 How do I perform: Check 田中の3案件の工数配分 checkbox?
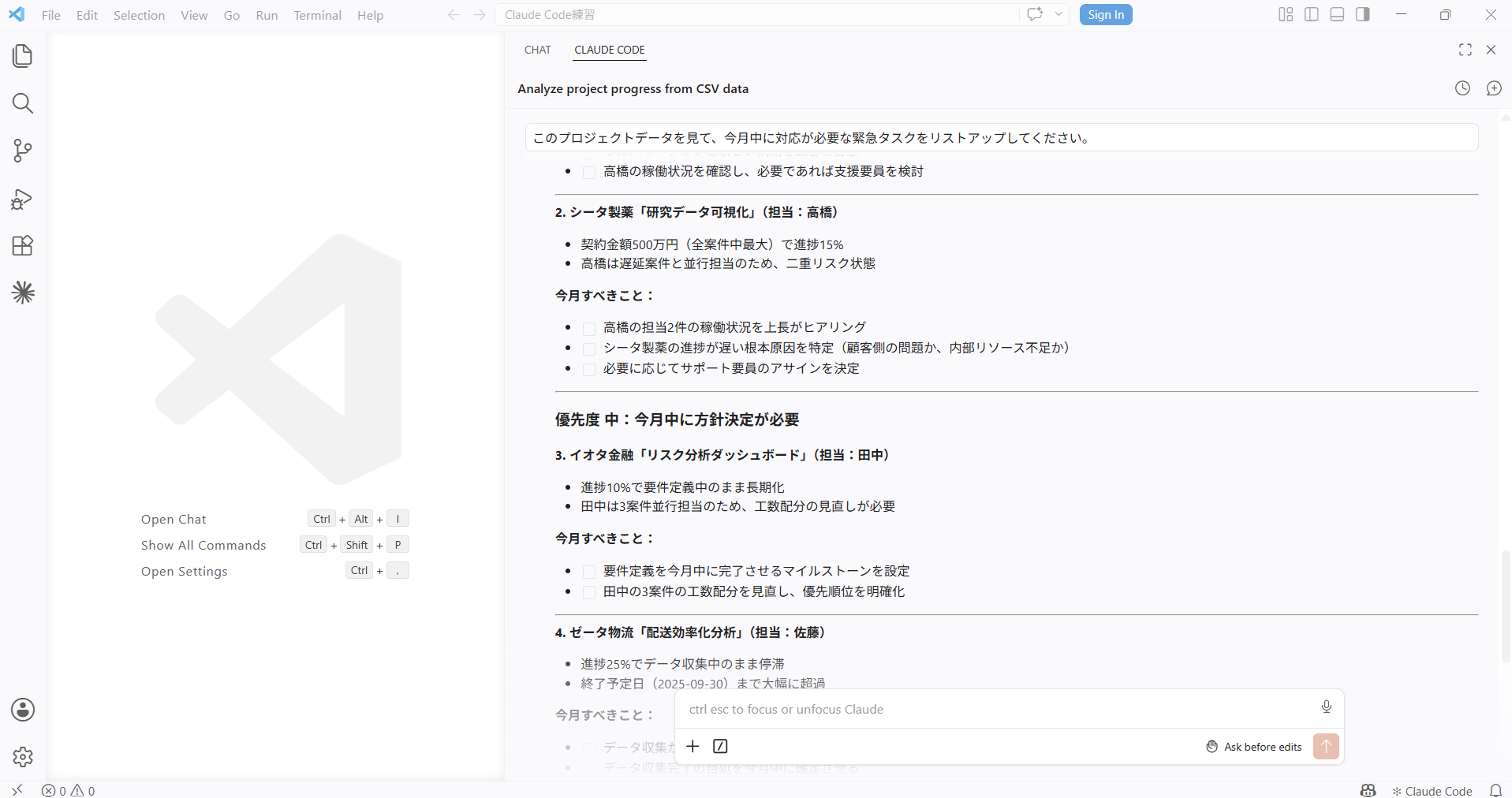[589, 592]
